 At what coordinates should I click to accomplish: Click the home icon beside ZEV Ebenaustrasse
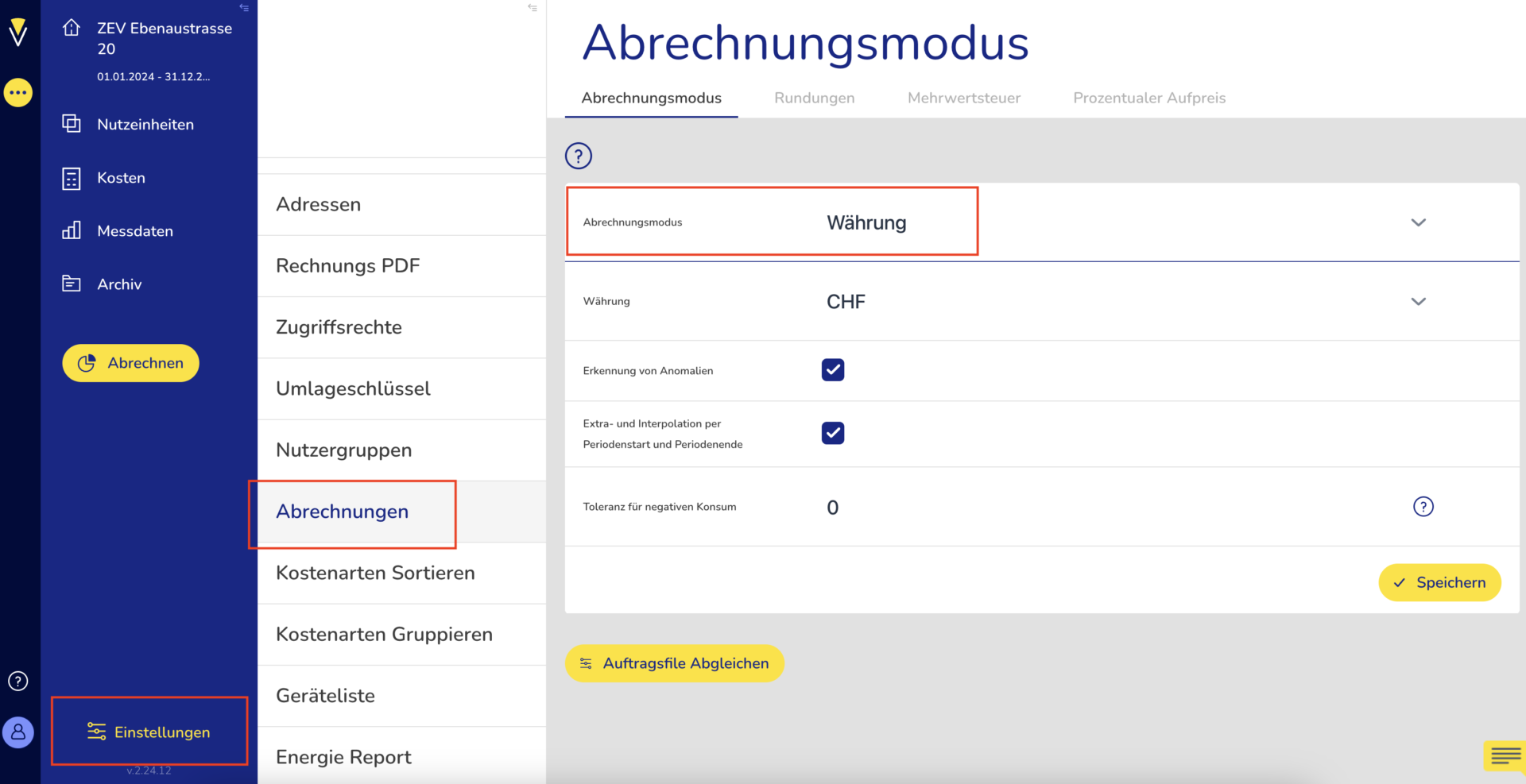(x=72, y=28)
